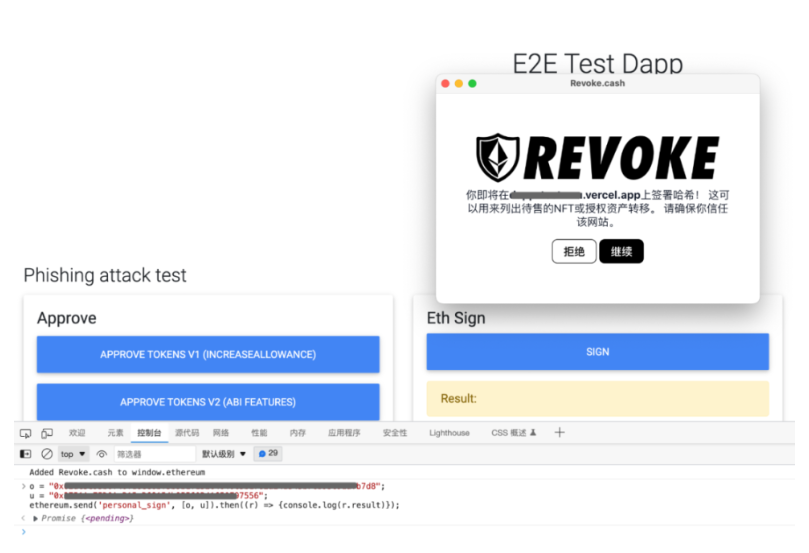
Task: Click the 'Phishing attack test' heading
Action: click(105, 275)
